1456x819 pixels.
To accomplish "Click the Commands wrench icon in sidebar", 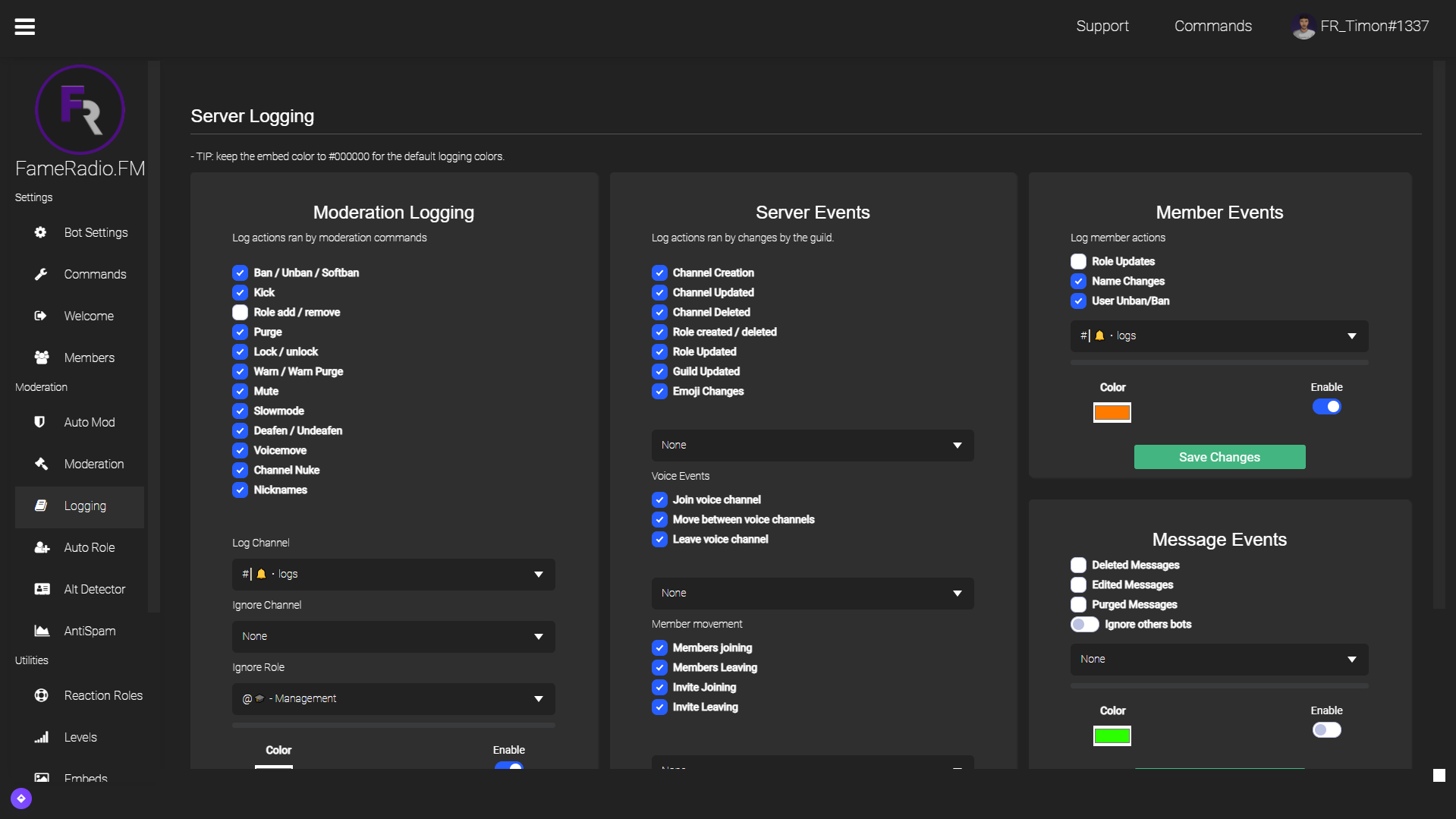I will 41,274.
